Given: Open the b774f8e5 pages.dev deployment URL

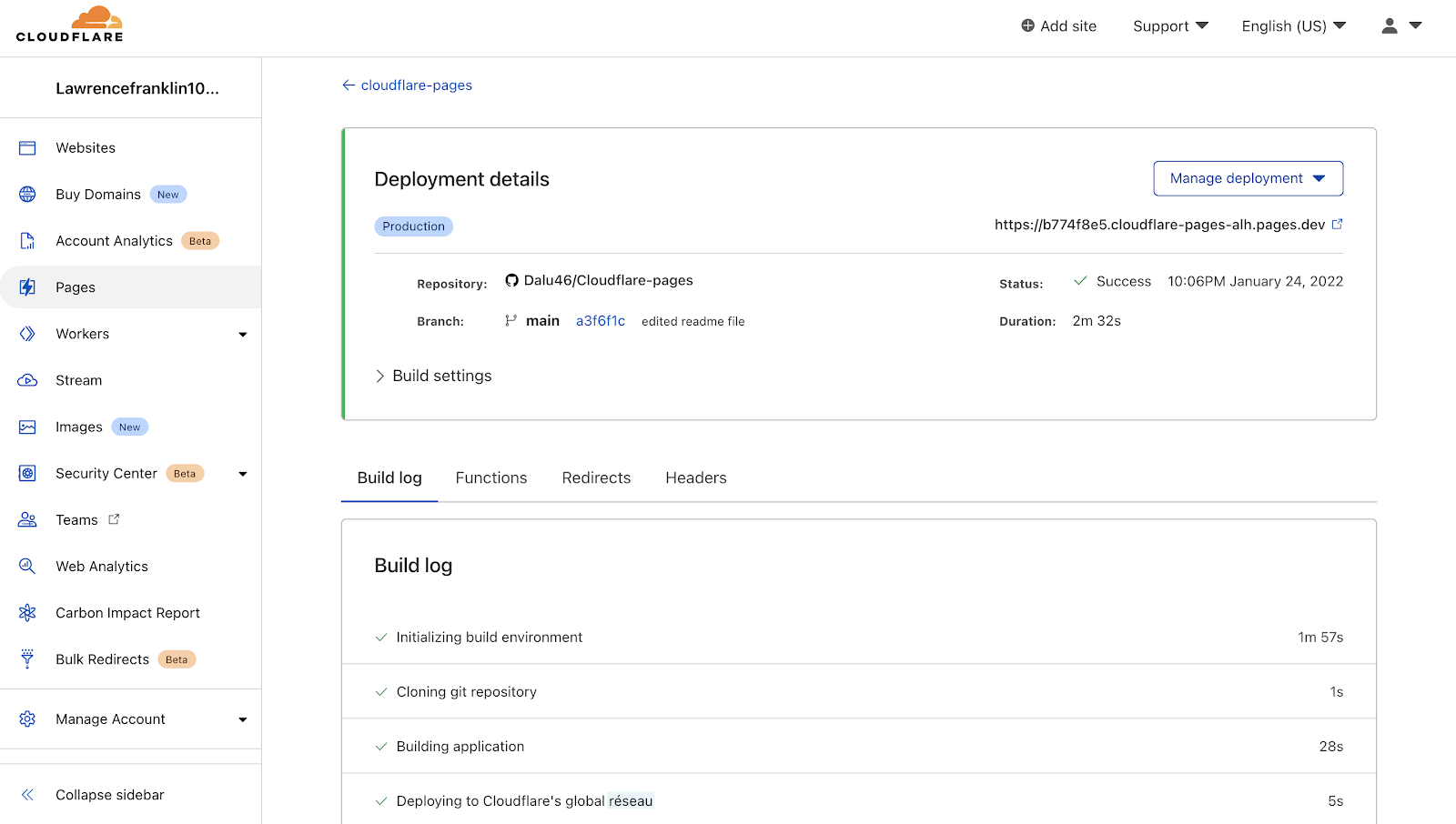Looking at the screenshot, I should point(1159,225).
